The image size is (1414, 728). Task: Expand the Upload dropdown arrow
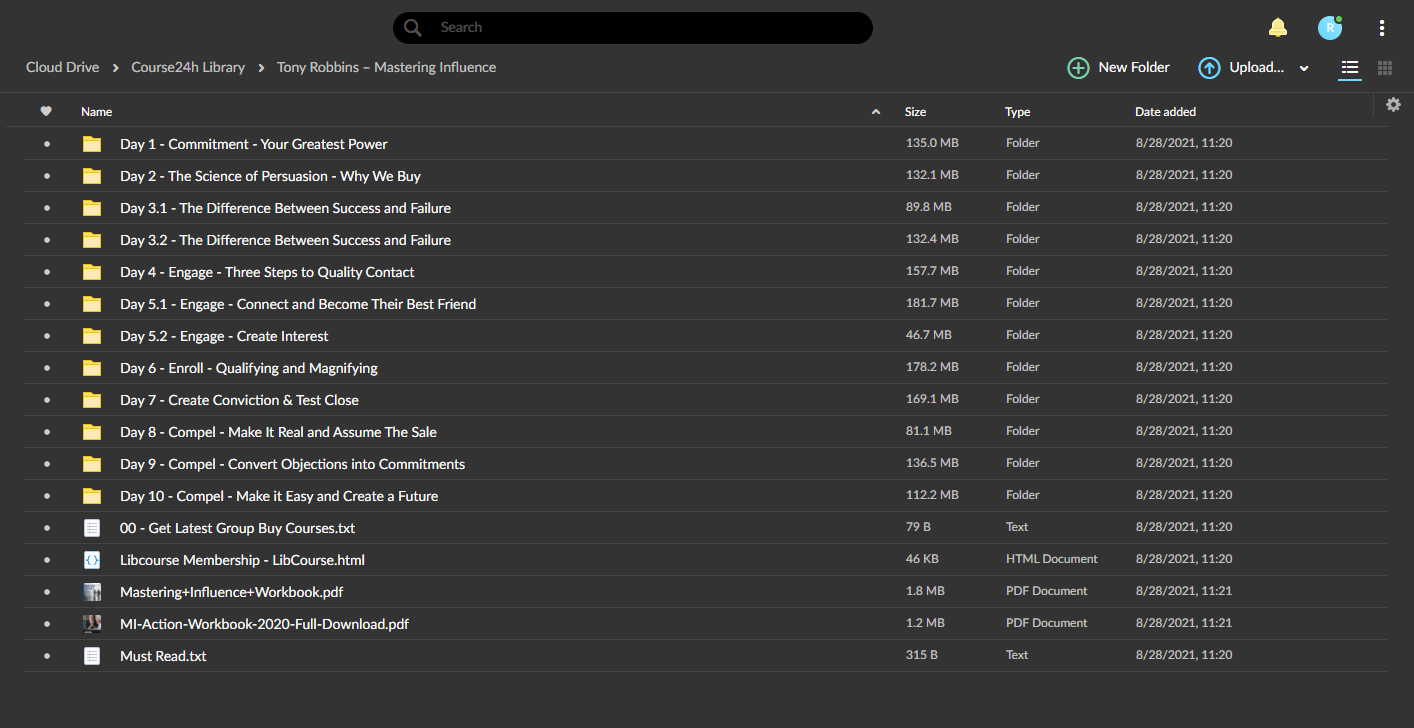[1304, 68]
